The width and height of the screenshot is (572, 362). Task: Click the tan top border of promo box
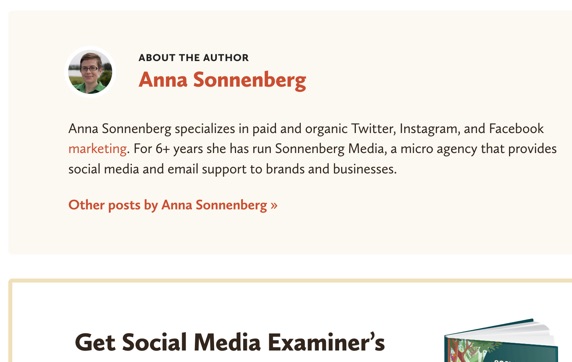[291, 281]
